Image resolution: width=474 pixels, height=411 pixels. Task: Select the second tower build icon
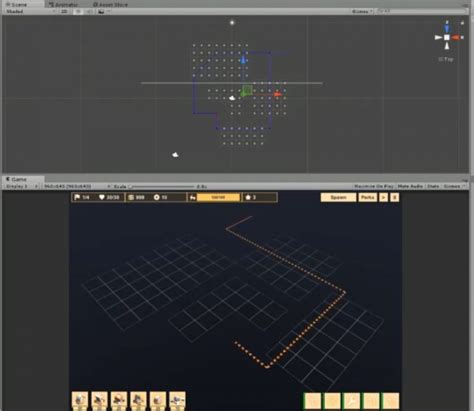point(99,400)
